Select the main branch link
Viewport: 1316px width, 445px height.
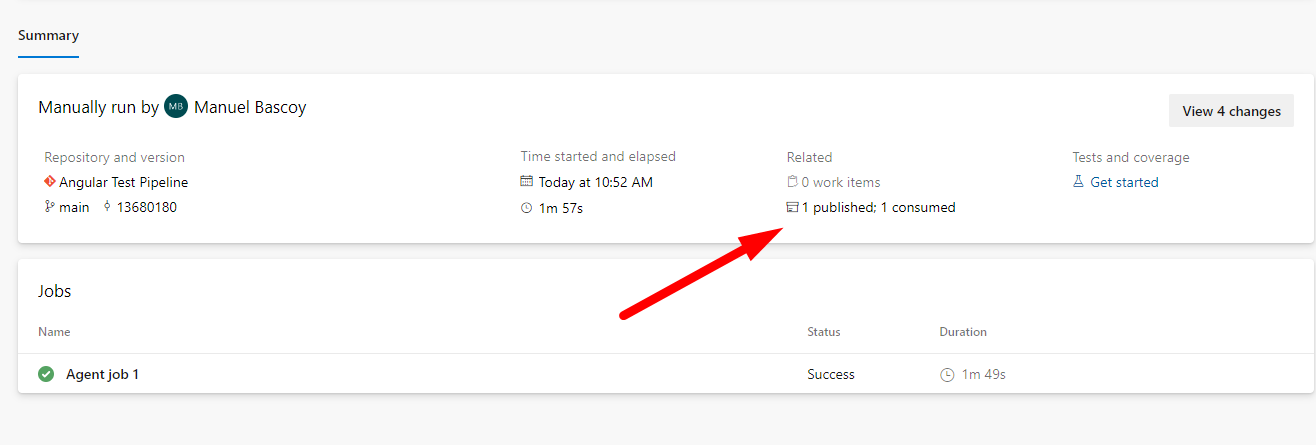tap(73, 207)
